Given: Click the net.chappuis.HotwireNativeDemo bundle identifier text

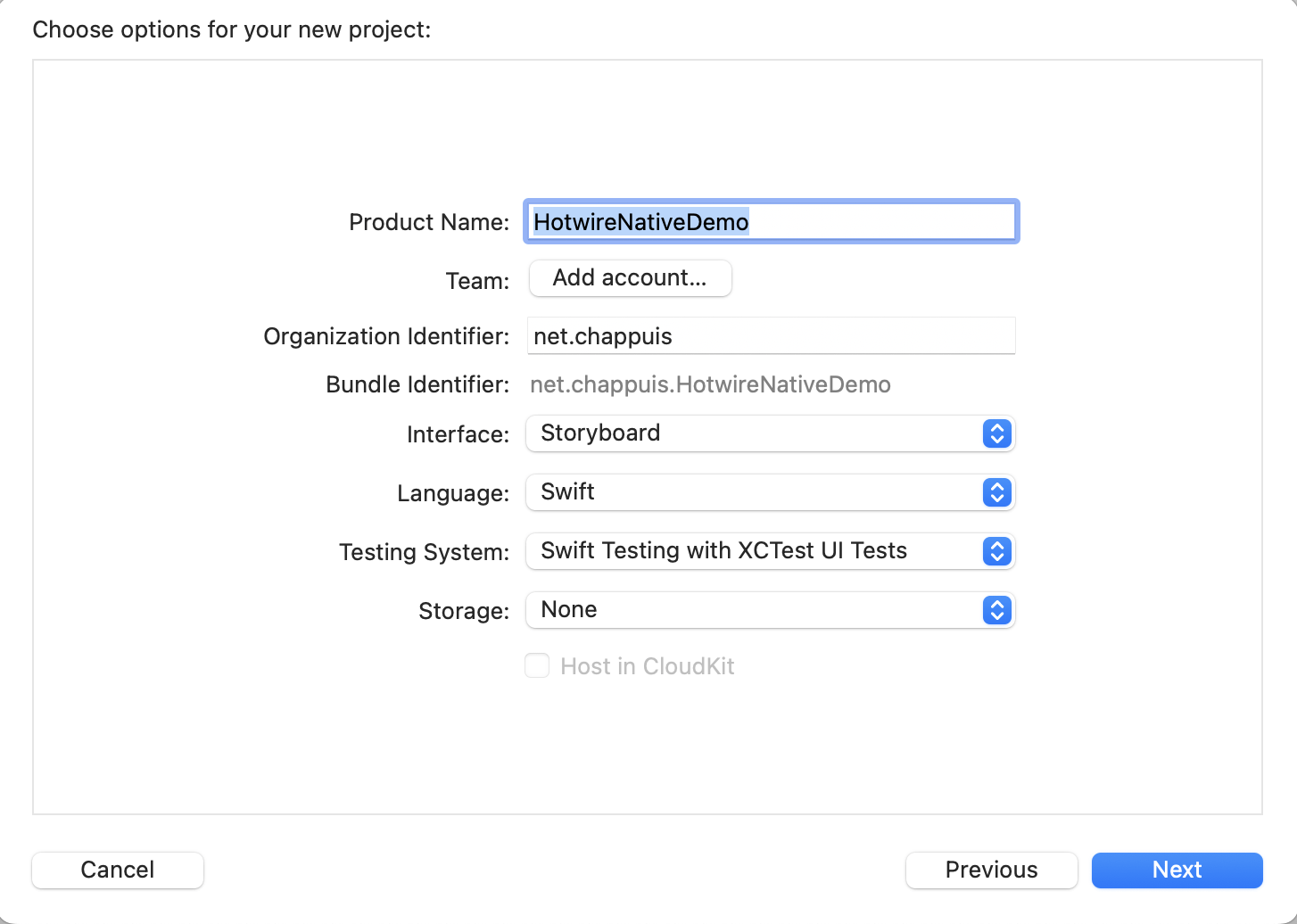Looking at the screenshot, I should click(x=710, y=384).
